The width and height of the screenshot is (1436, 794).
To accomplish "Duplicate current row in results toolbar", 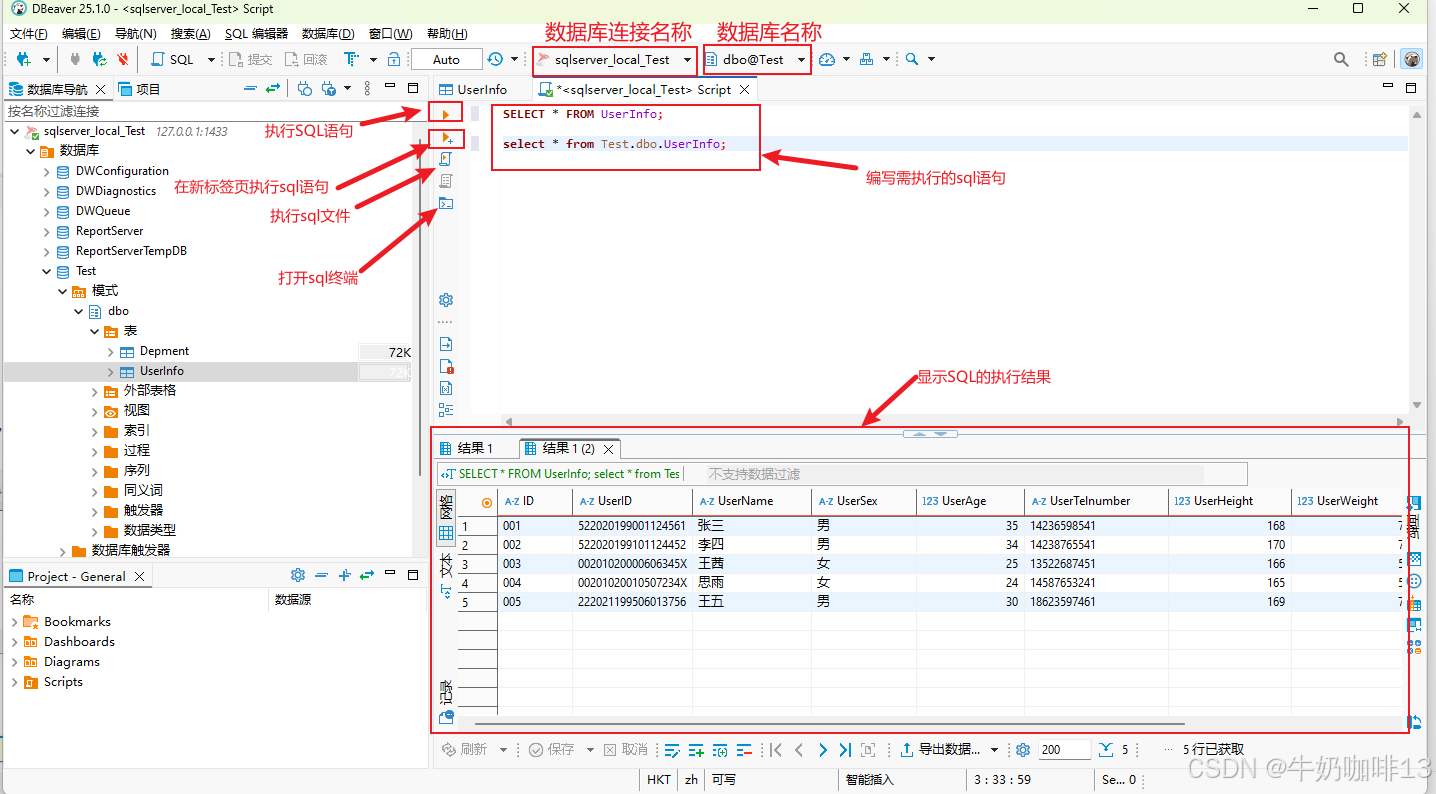I will point(720,749).
